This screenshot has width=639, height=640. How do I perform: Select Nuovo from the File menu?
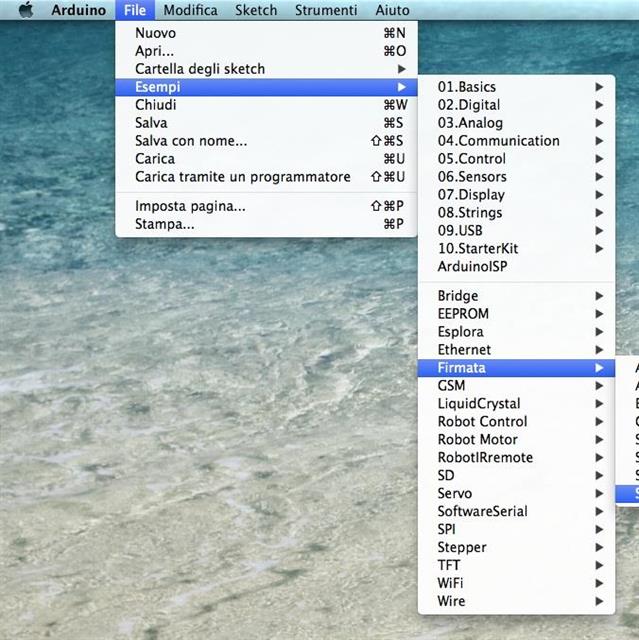pos(155,33)
